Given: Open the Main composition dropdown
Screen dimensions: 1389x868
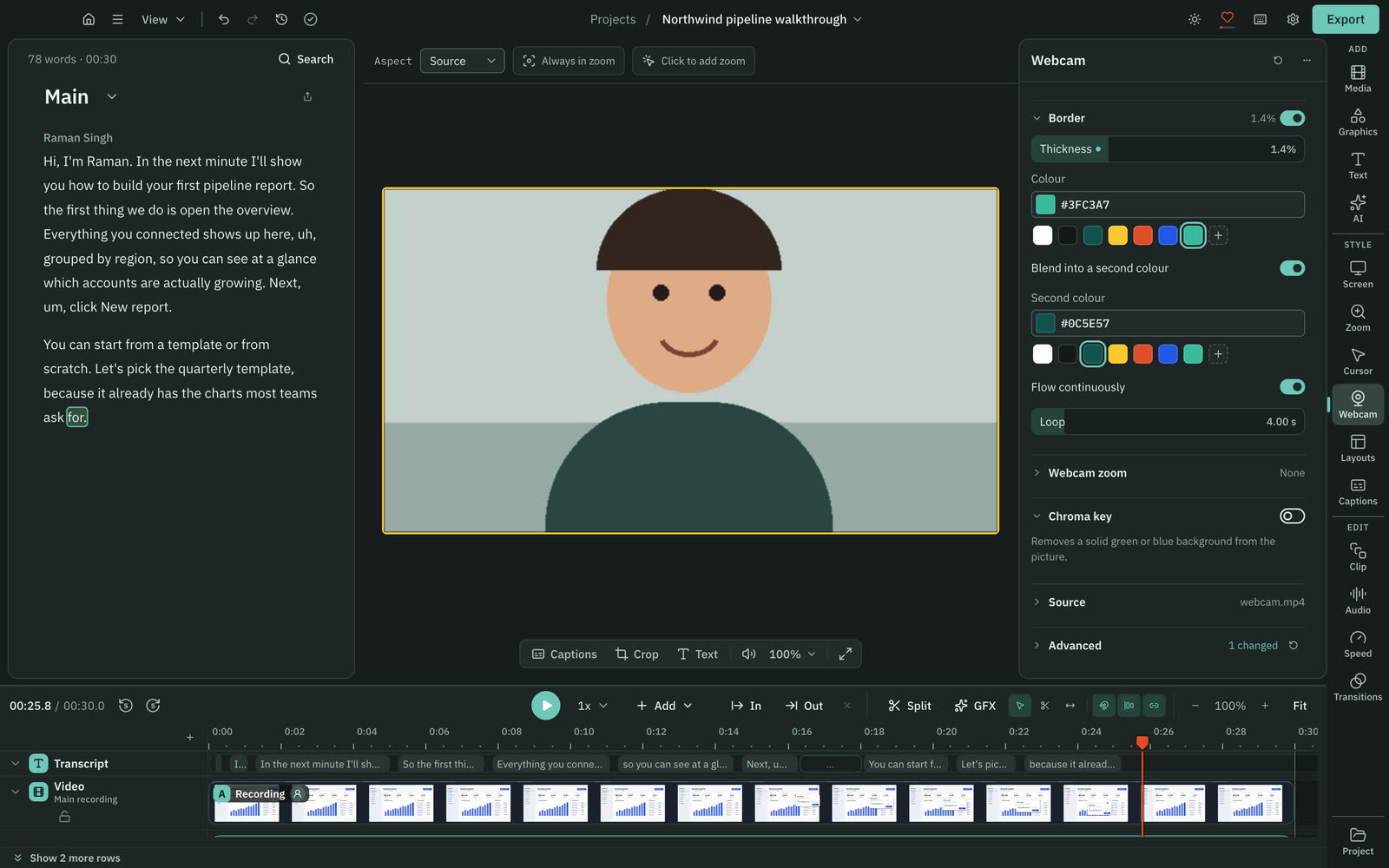Looking at the screenshot, I should (112, 96).
